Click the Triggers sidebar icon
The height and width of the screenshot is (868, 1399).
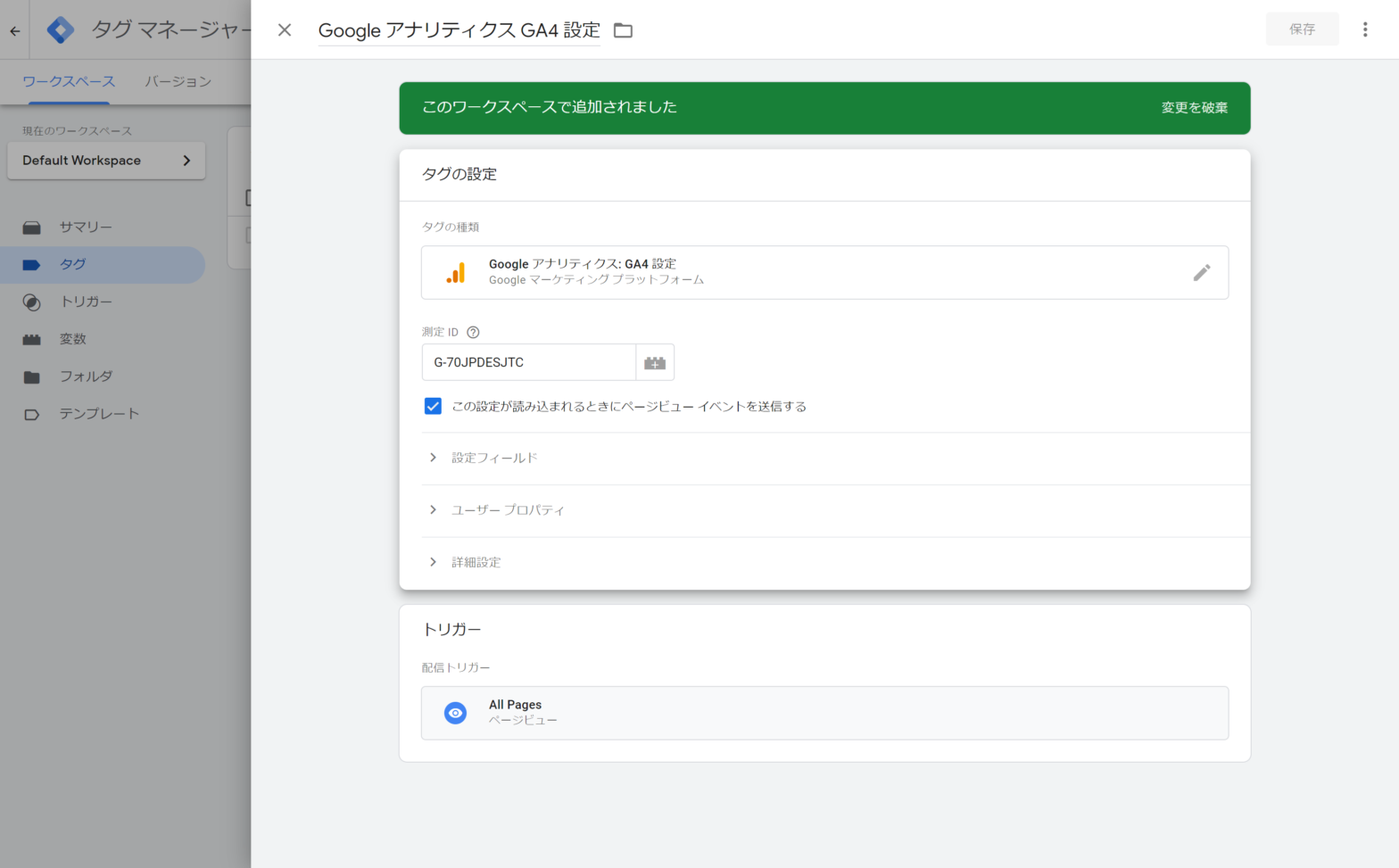pyautogui.click(x=32, y=302)
